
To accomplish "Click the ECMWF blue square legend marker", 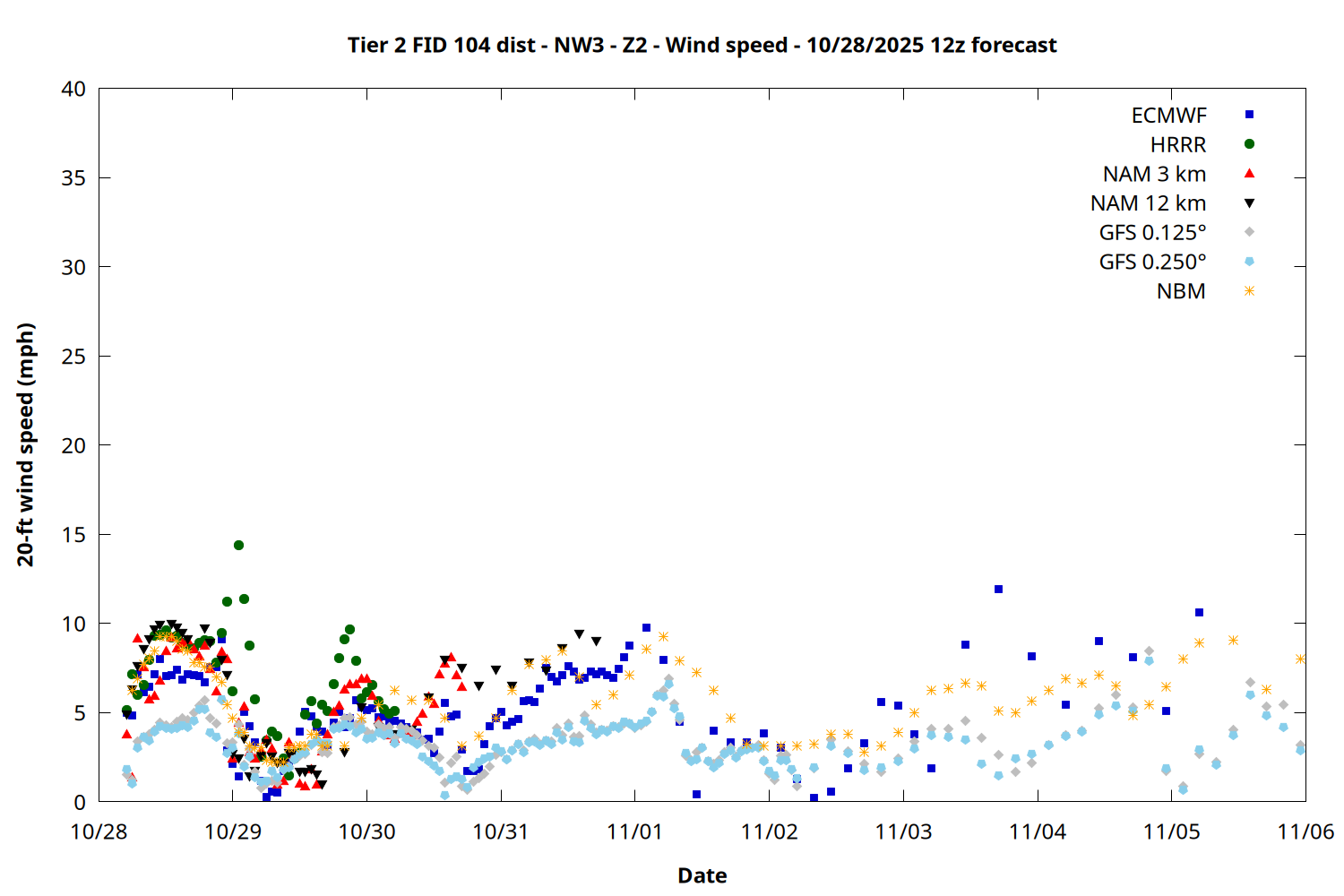I will (1249, 115).
